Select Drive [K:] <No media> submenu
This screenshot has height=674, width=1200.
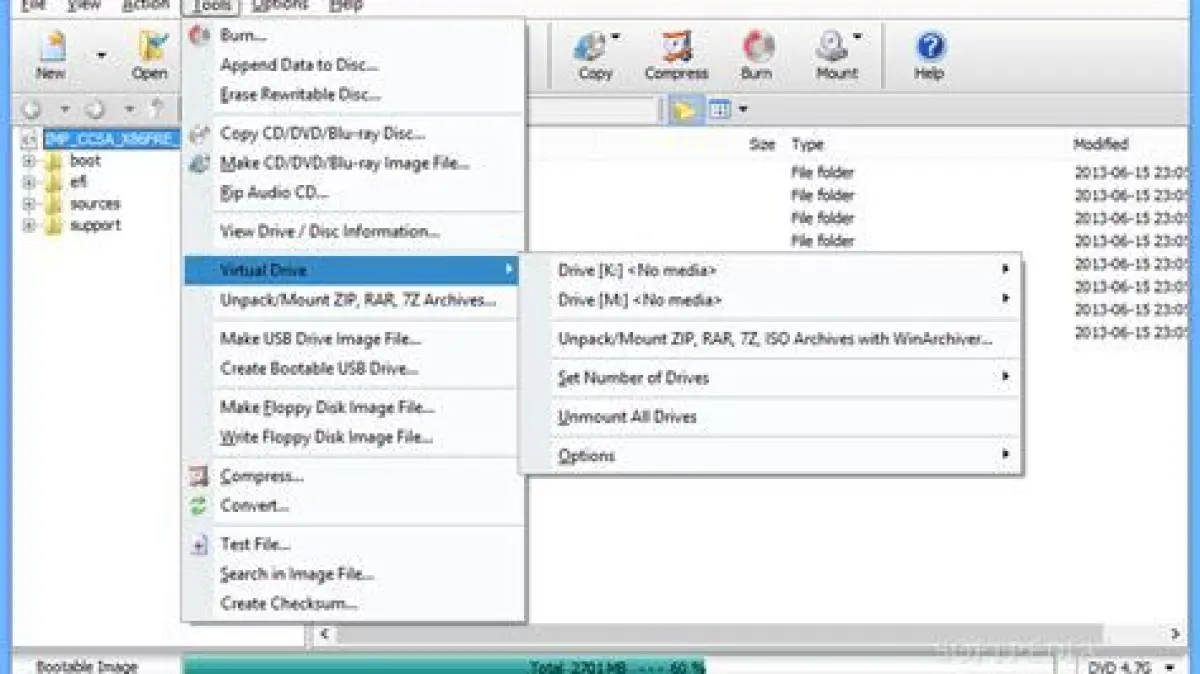click(x=637, y=270)
